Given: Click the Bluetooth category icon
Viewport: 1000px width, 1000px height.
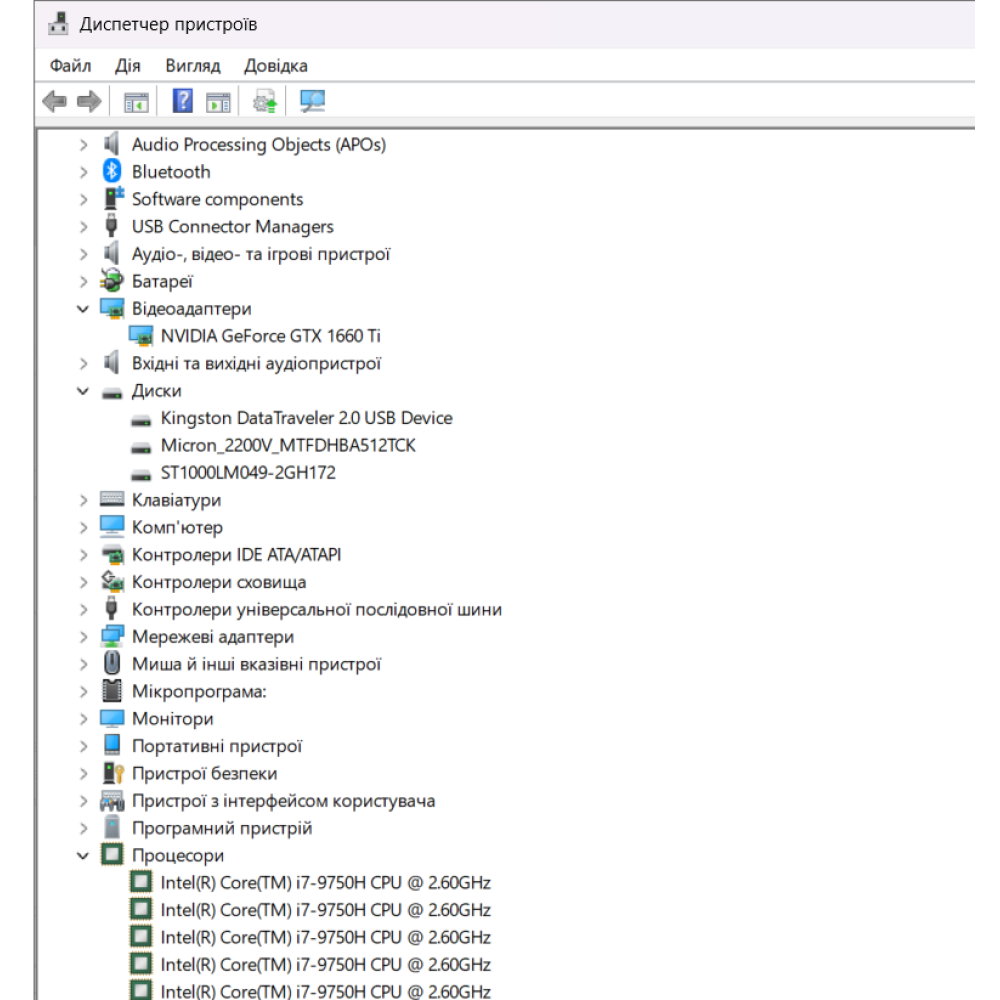Looking at the screenshot, I should coord(112,172).
